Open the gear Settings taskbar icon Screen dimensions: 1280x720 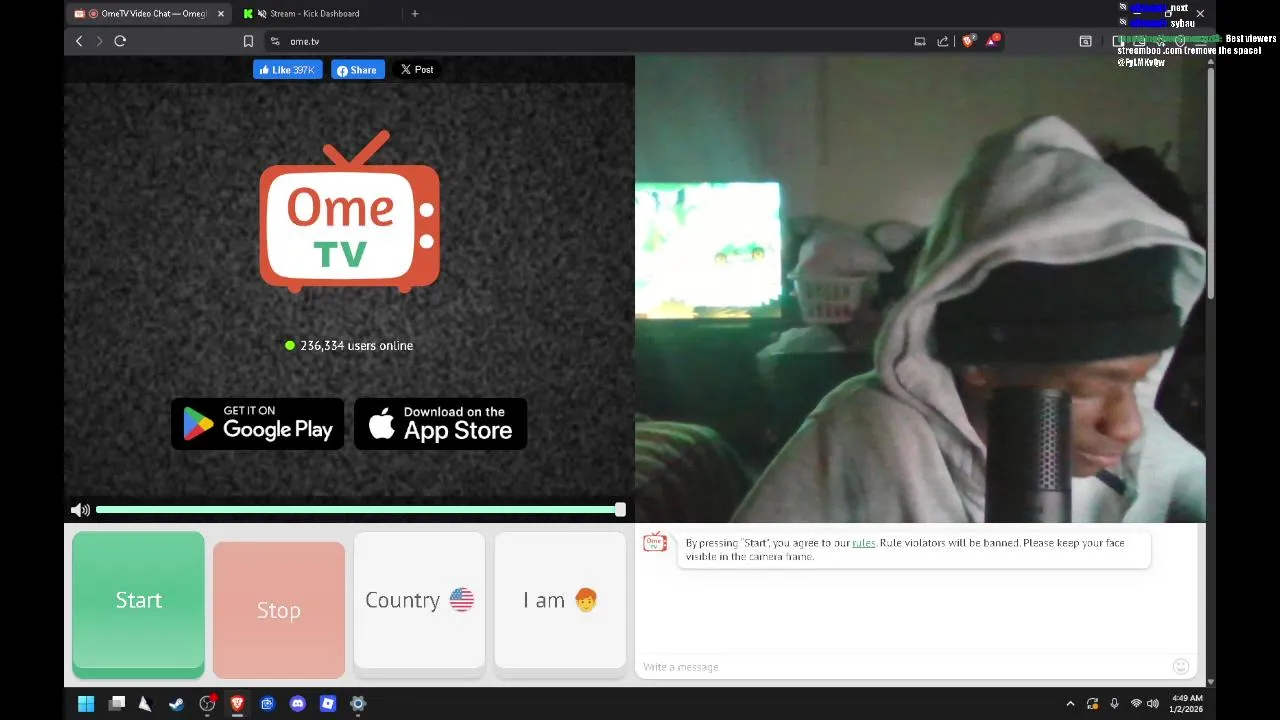click(358, 704)
